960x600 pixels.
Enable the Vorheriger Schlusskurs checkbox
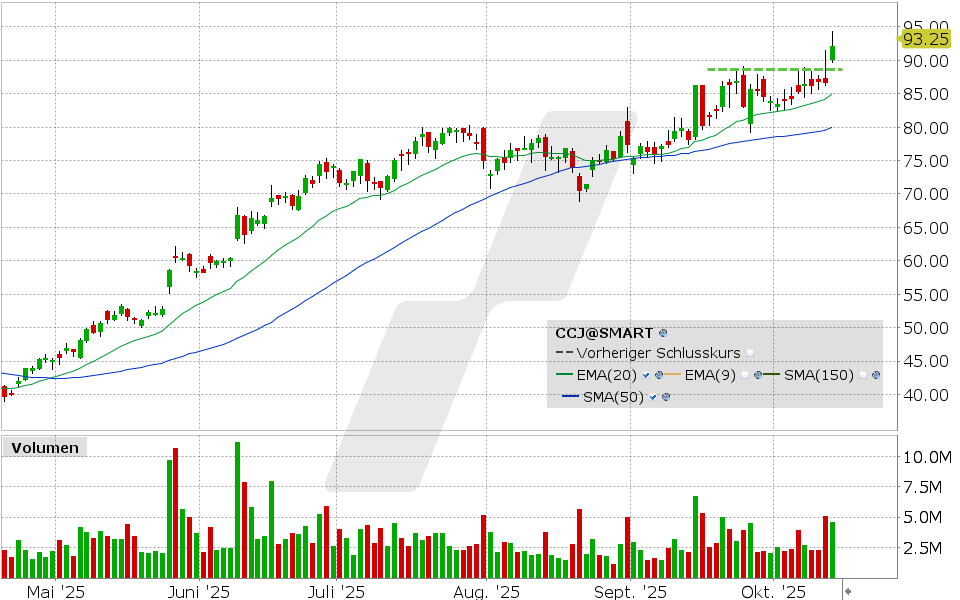[x=750, y=353]
